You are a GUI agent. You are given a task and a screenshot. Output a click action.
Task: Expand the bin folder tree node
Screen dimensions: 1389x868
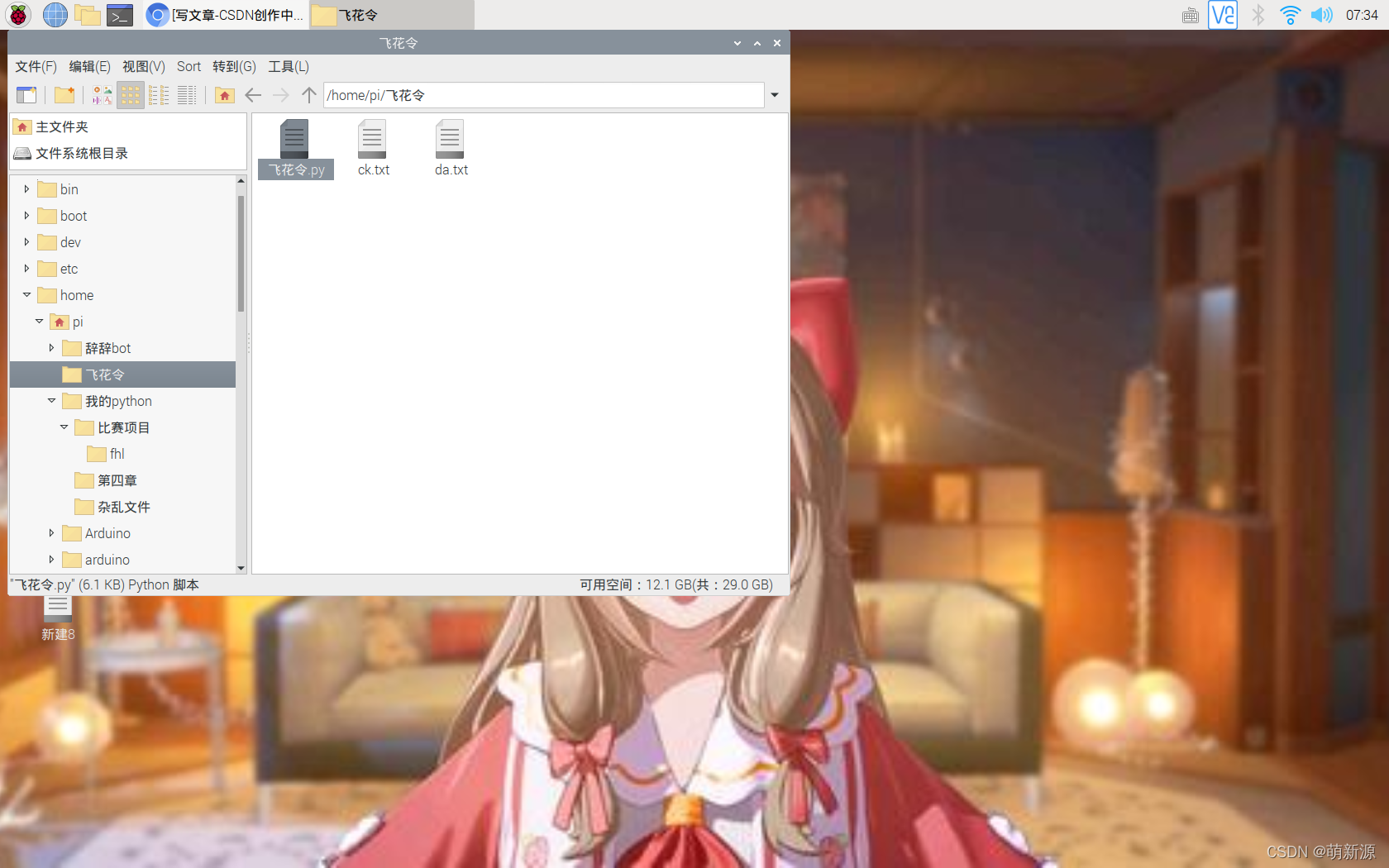pyautogui.click(x=26, y=189)
